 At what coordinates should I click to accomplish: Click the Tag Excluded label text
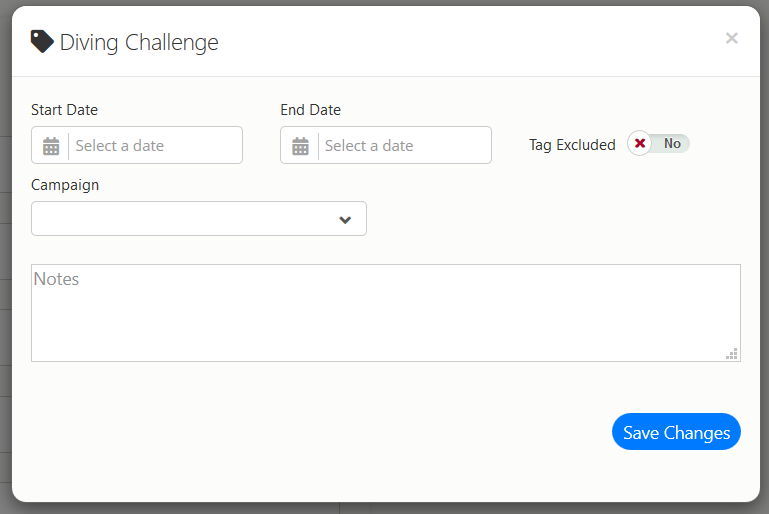tap(572, 145)
